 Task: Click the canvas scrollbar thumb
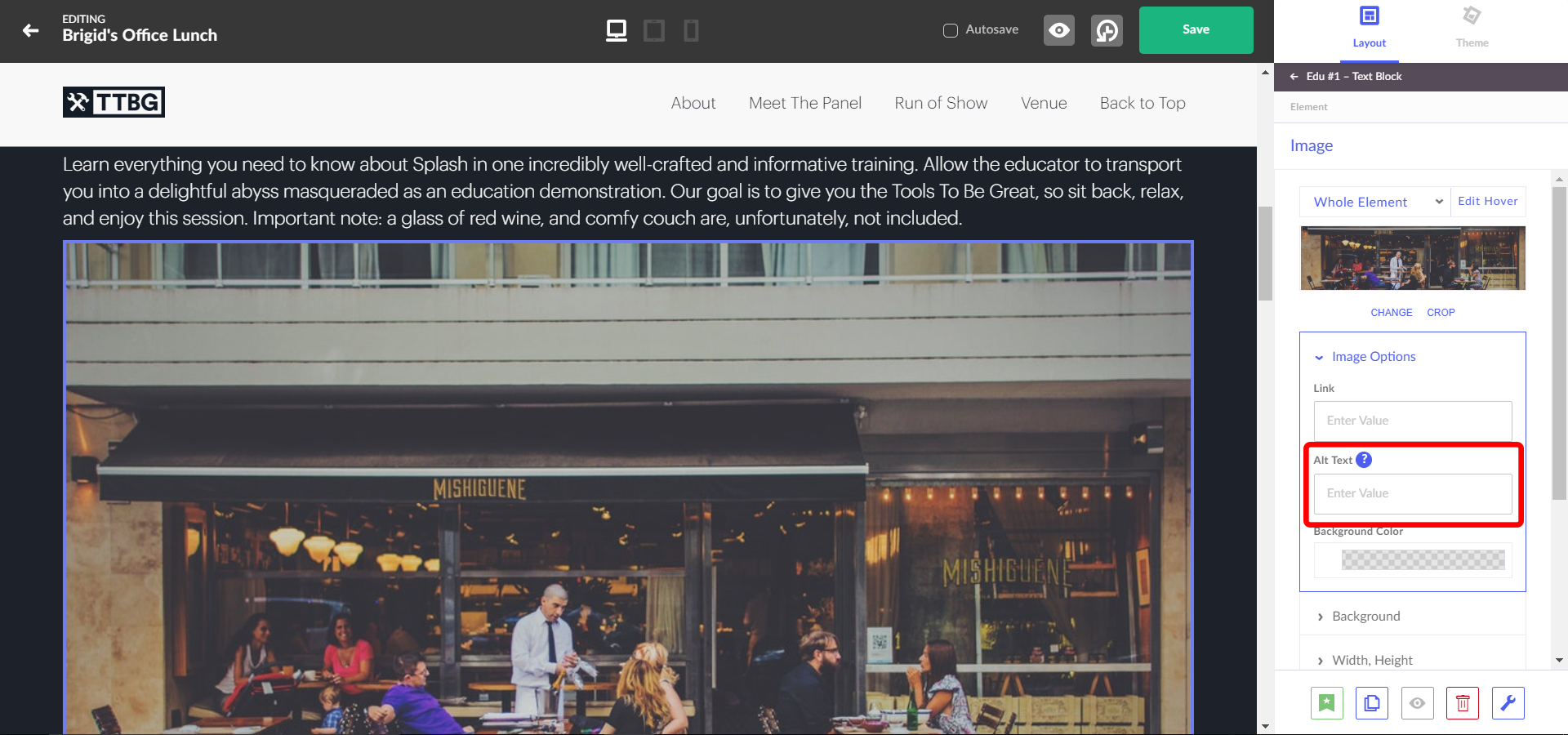[x=1266, y=253]
